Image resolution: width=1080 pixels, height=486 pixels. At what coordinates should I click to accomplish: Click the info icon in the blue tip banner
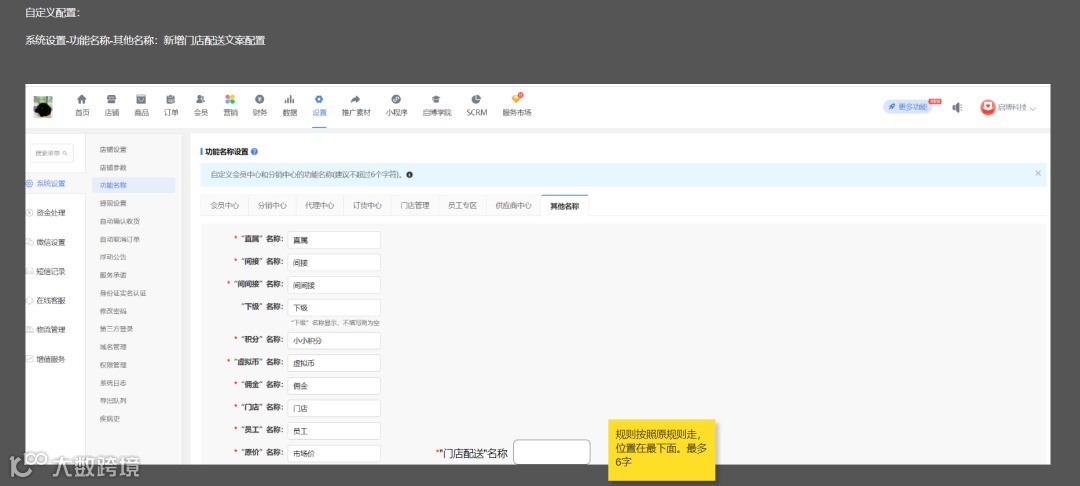click(409, 175)
